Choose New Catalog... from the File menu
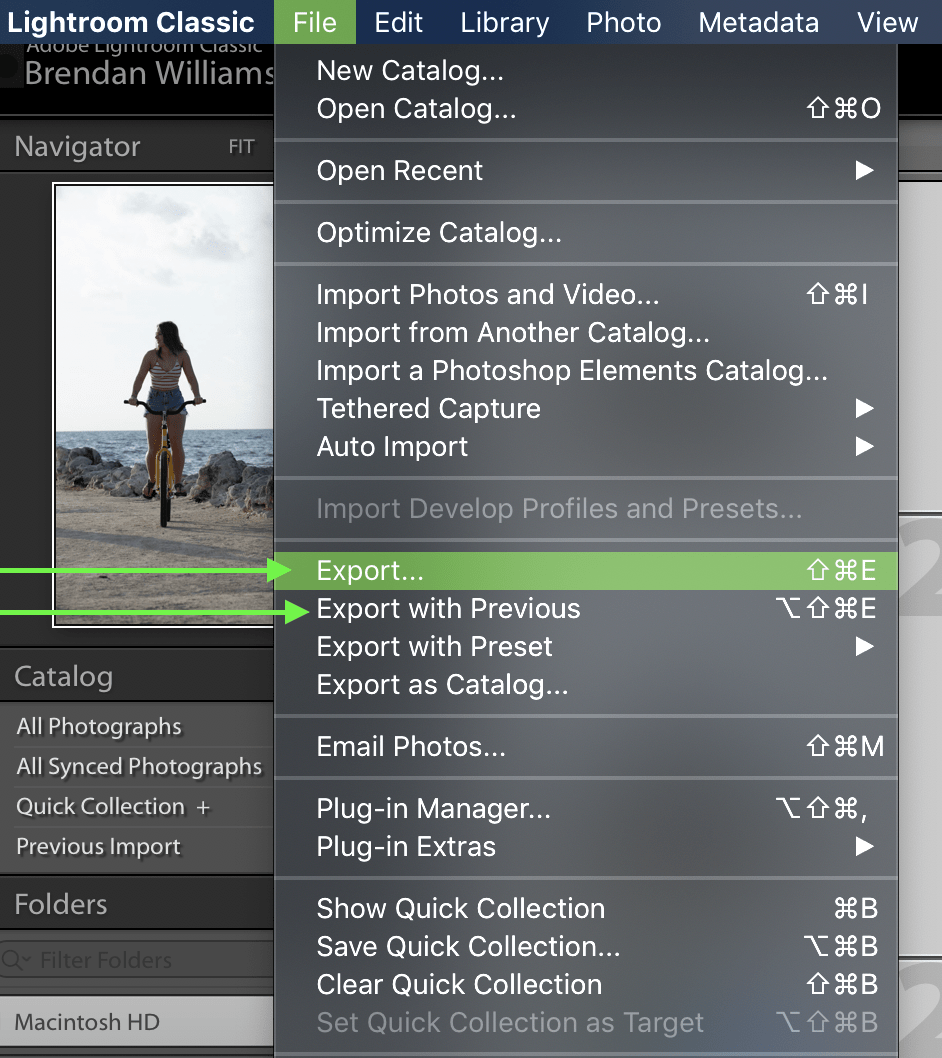The image size is (942, 1058). coord(586,70)
